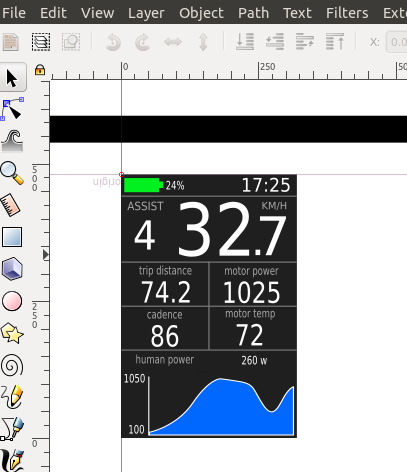
Task: Flip selection horizontally
Action: click(x=173, y=42)
